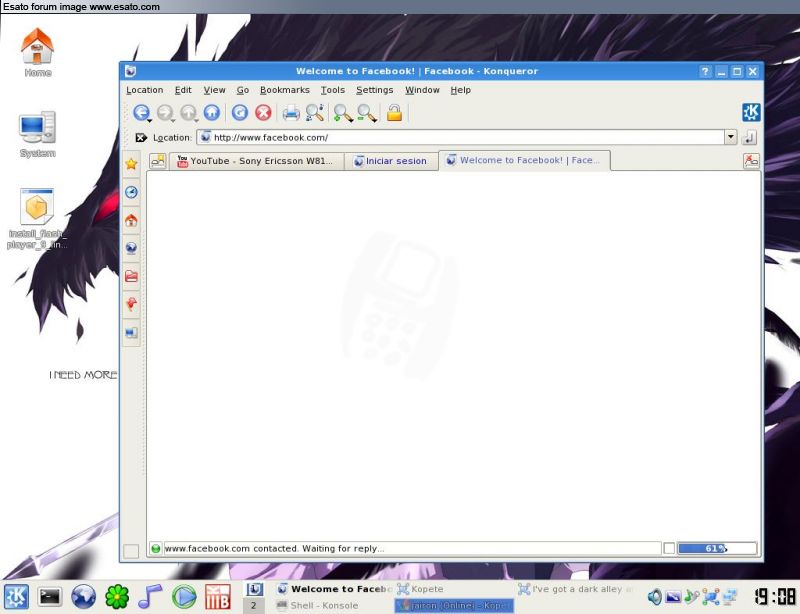The width and height of the screenshot is (800, 614).
Task: Click the padlock Security icon
Action: [394, 113]
